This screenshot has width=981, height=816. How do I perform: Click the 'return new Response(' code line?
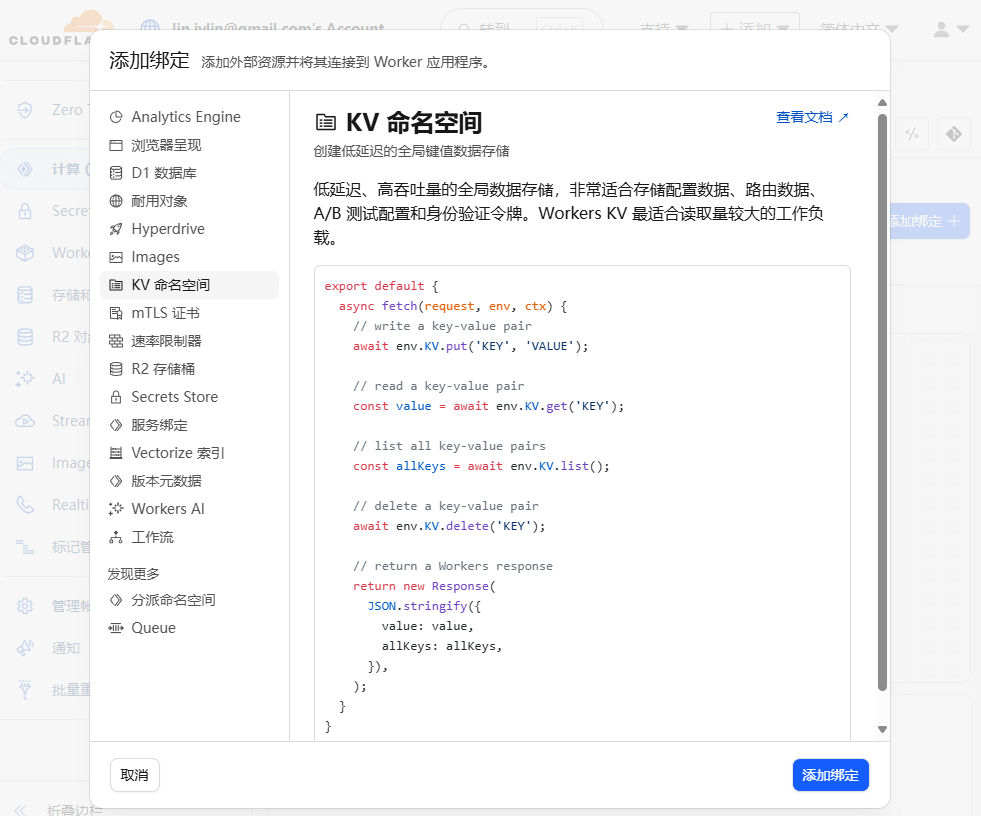(x=424, y=586)
